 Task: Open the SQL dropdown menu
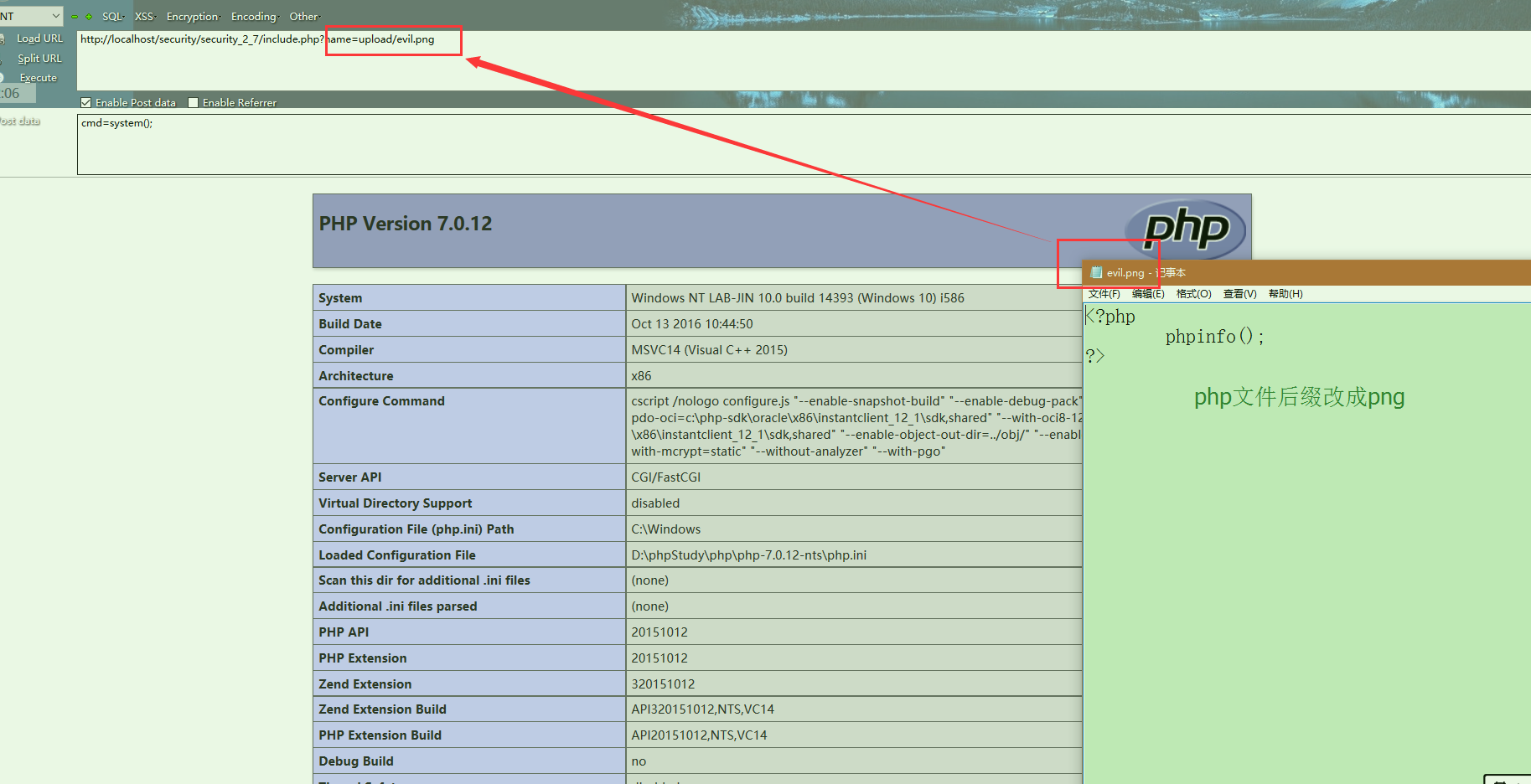pos(112,17)
